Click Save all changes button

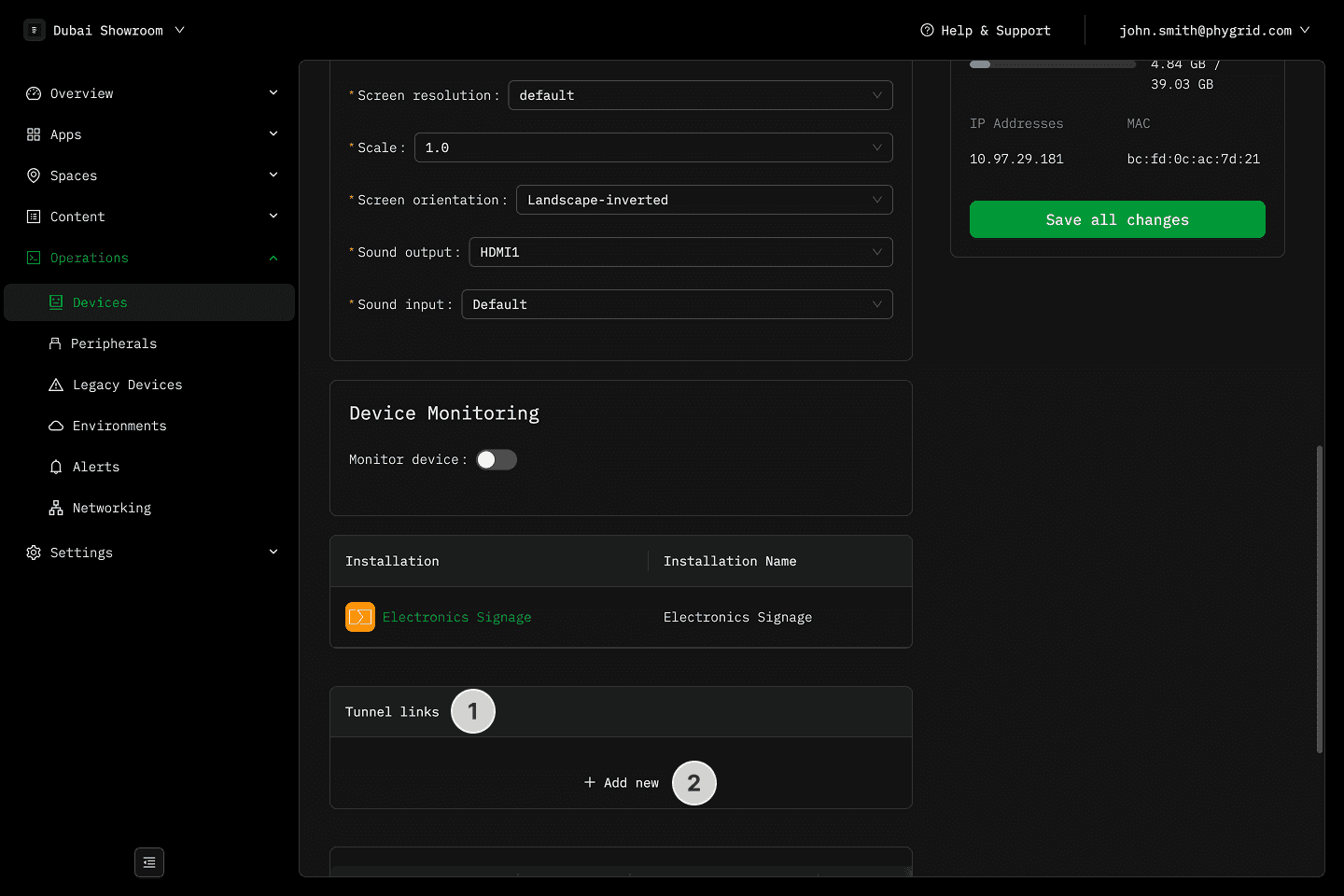pos(1117,219)
